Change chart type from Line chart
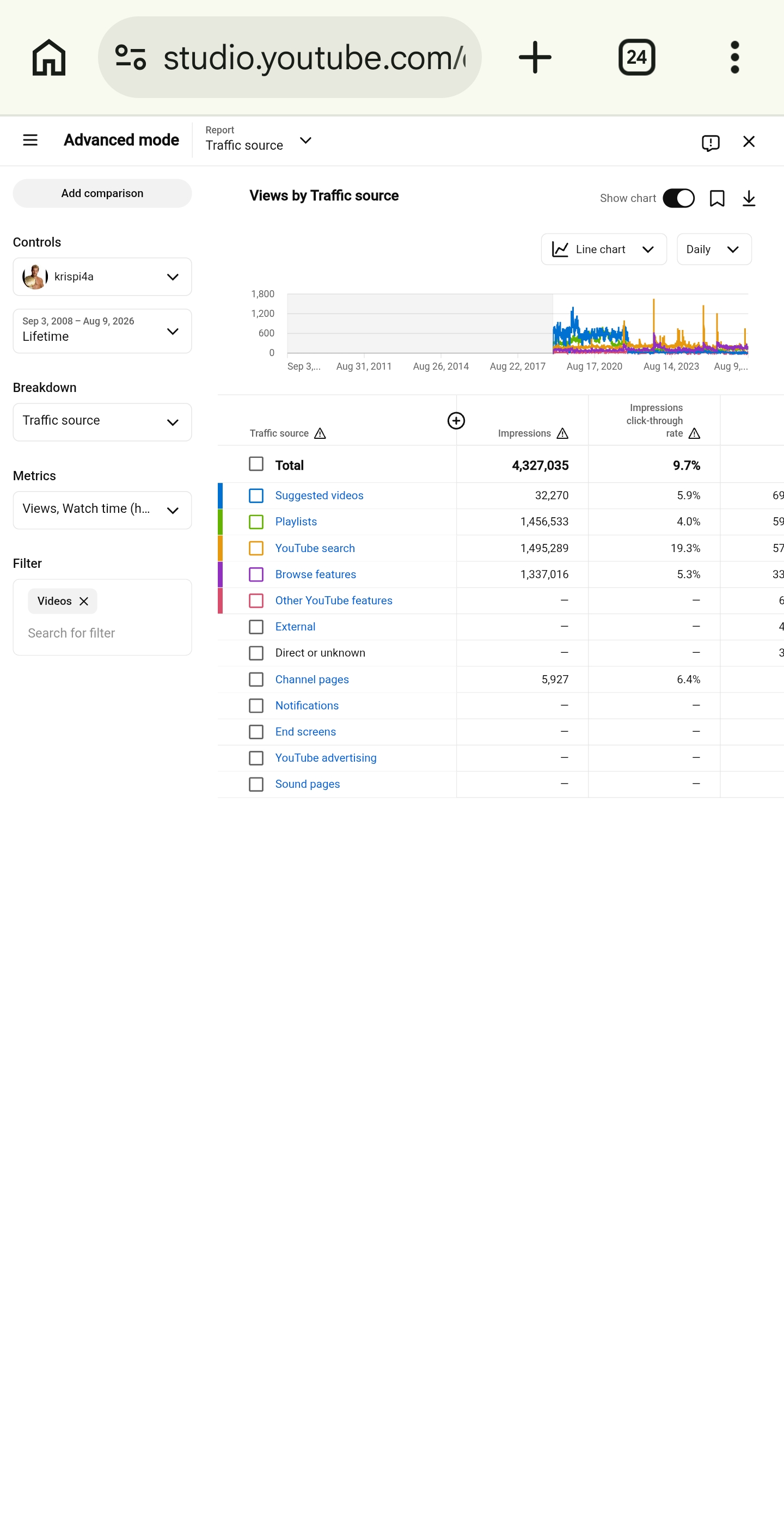Screen dimensions: 784x1531 [x=604, y=249]
